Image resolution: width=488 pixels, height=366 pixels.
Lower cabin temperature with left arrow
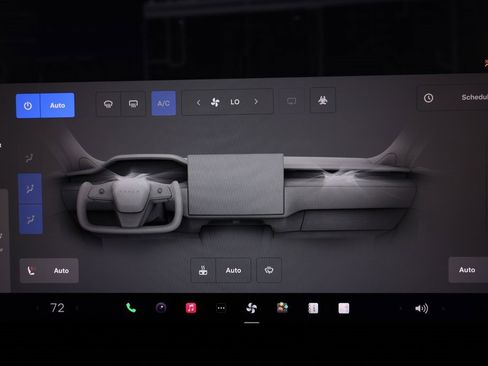[37, 308]
